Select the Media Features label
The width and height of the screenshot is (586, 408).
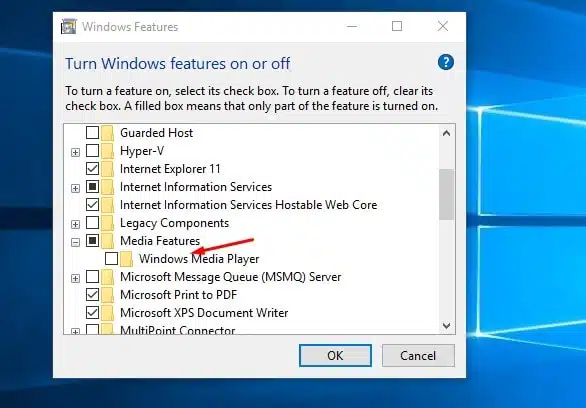(x=160, y=241)
